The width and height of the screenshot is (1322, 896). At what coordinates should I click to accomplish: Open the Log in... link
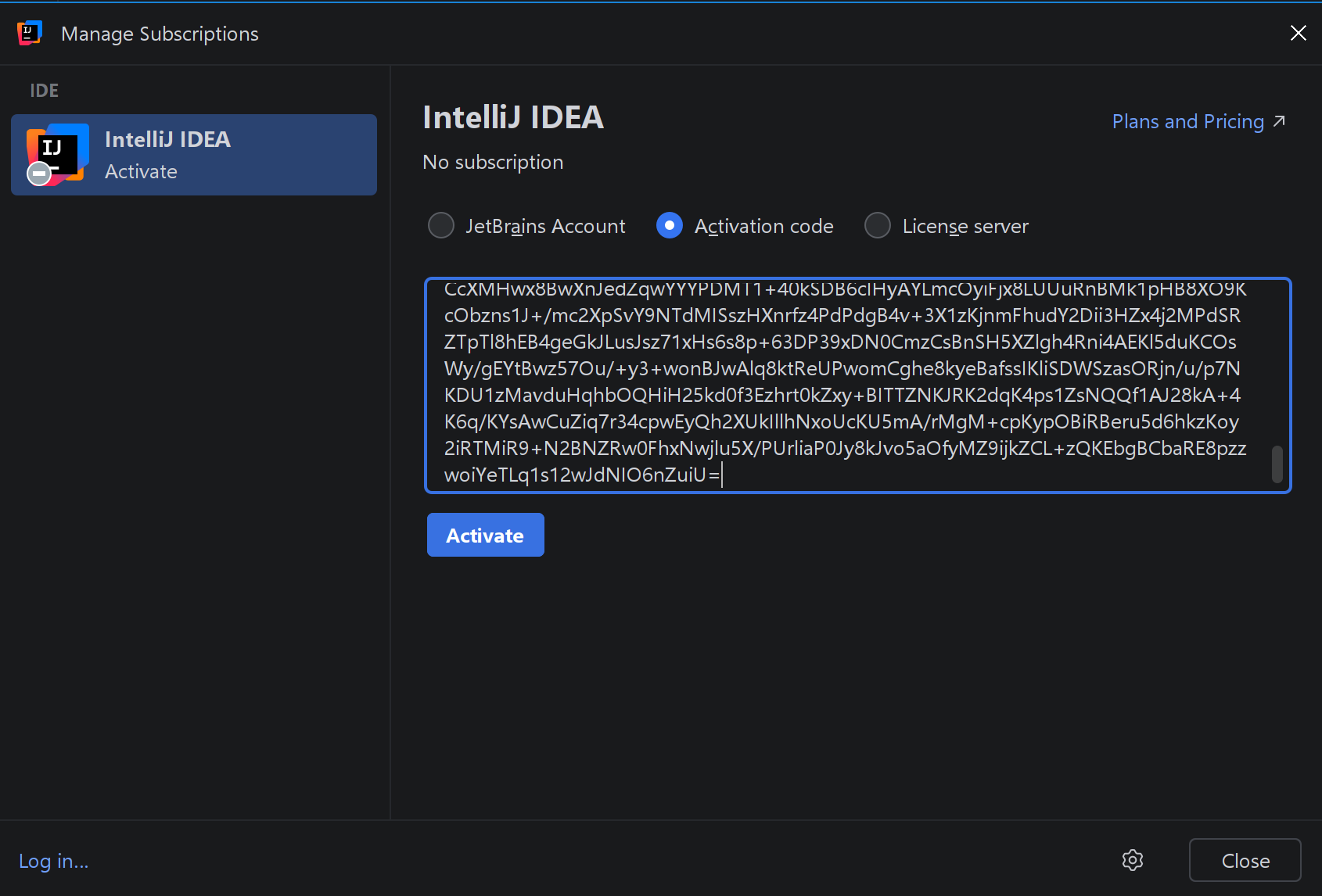pyautogui.click(x=53, y=861)
